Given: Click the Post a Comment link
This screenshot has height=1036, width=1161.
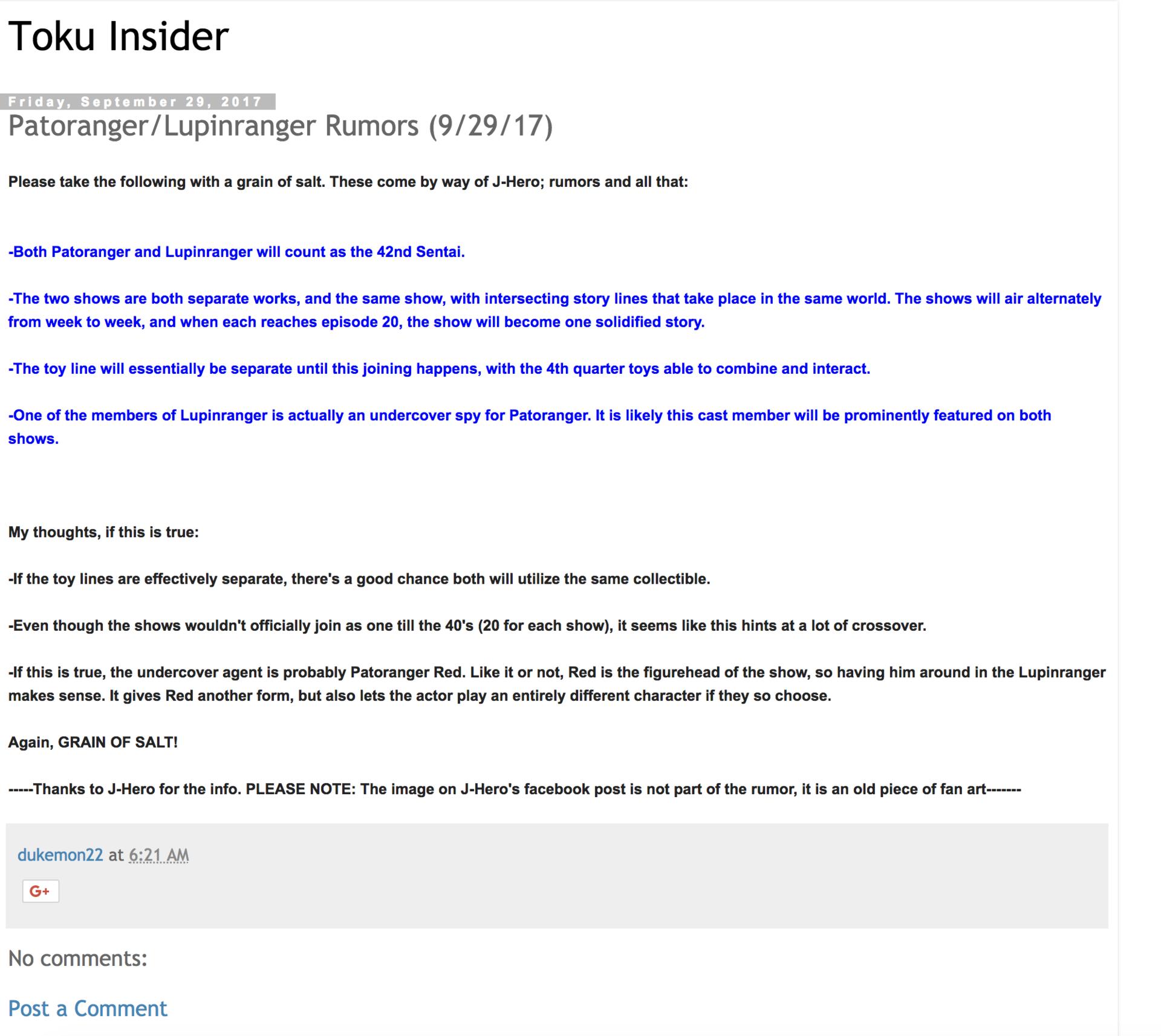Looking at the screenshot, I should (88, 1008).
